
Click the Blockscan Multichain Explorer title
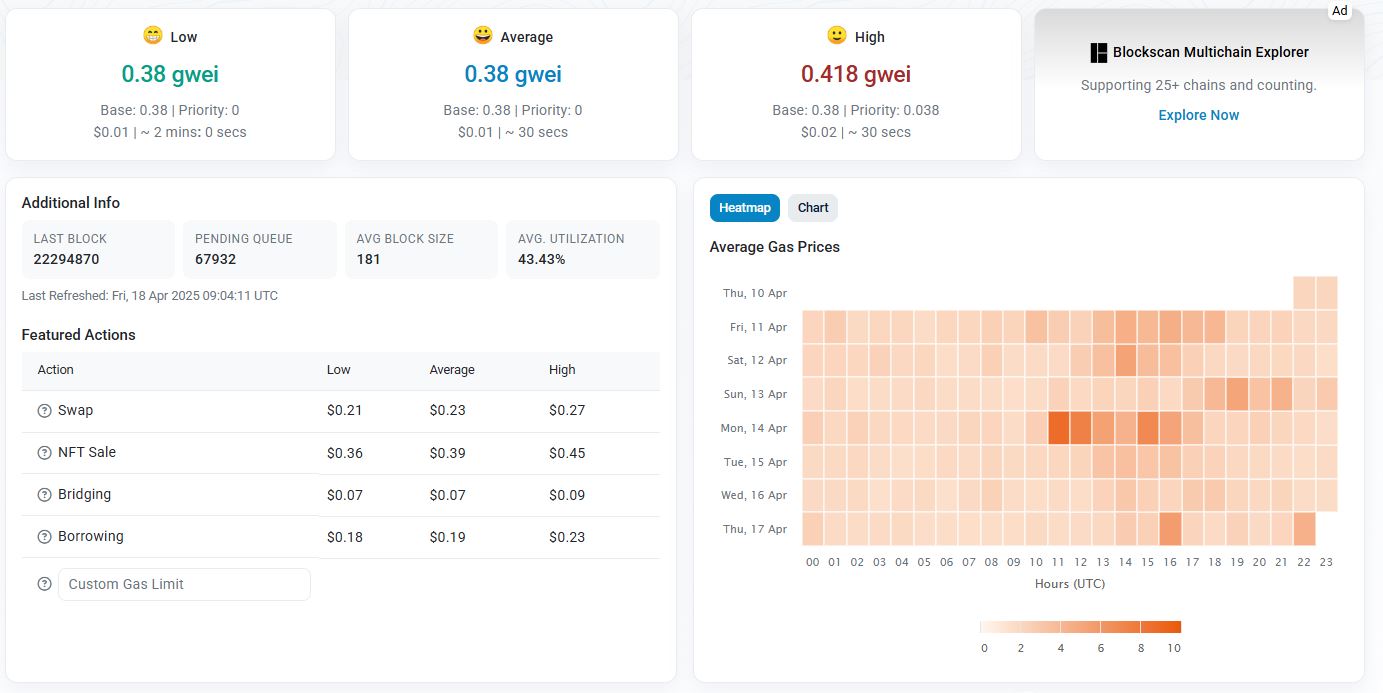[x=1210, y=52]
